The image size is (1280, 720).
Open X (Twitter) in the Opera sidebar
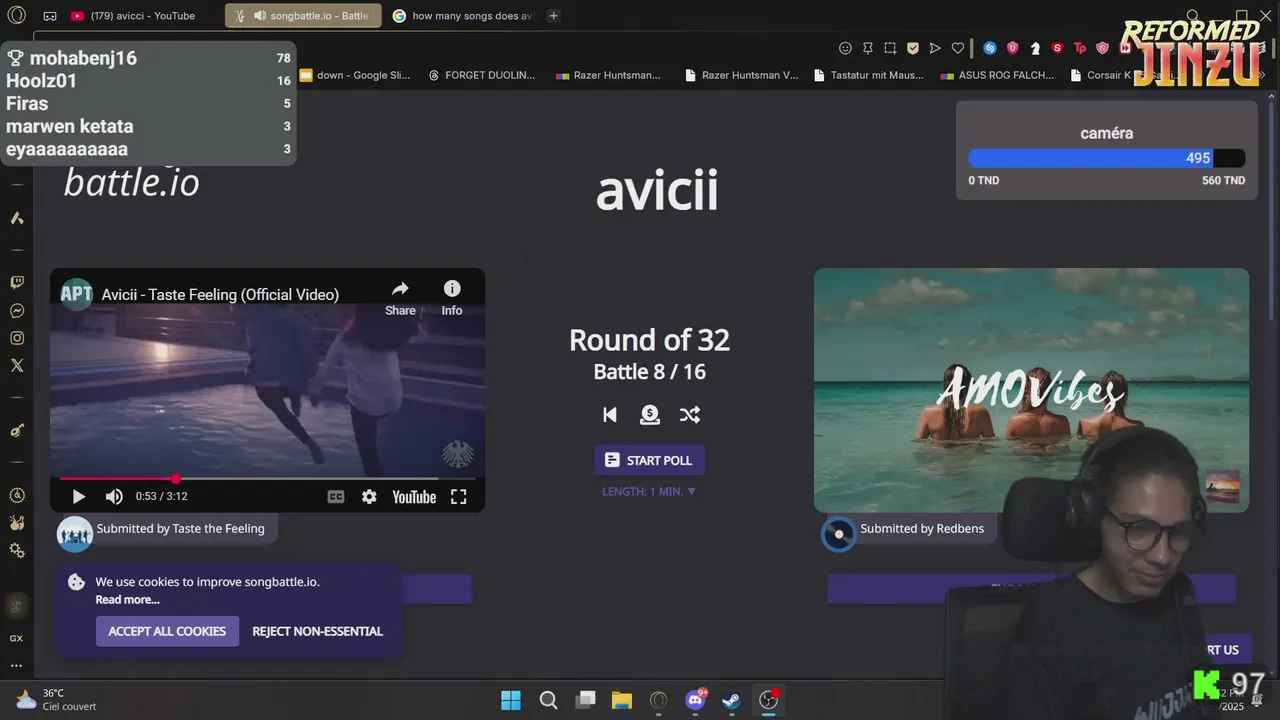(17, 366)
